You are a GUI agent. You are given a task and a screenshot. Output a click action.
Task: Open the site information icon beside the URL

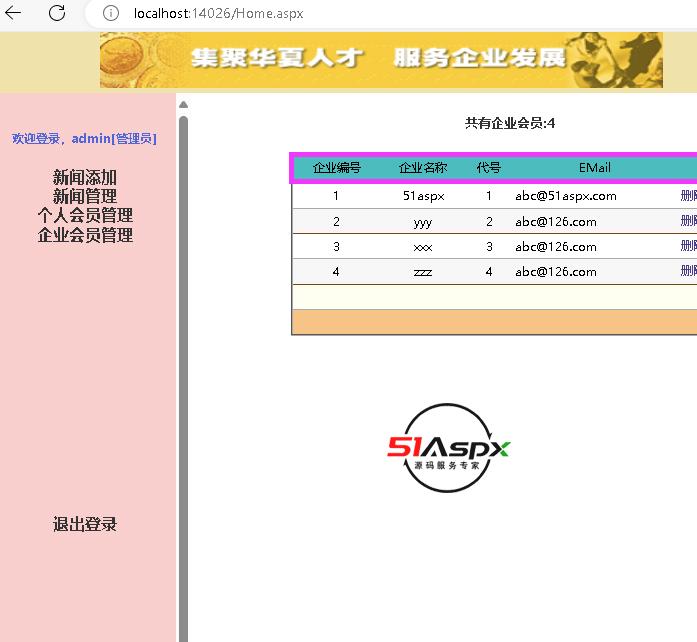point(111,13)
